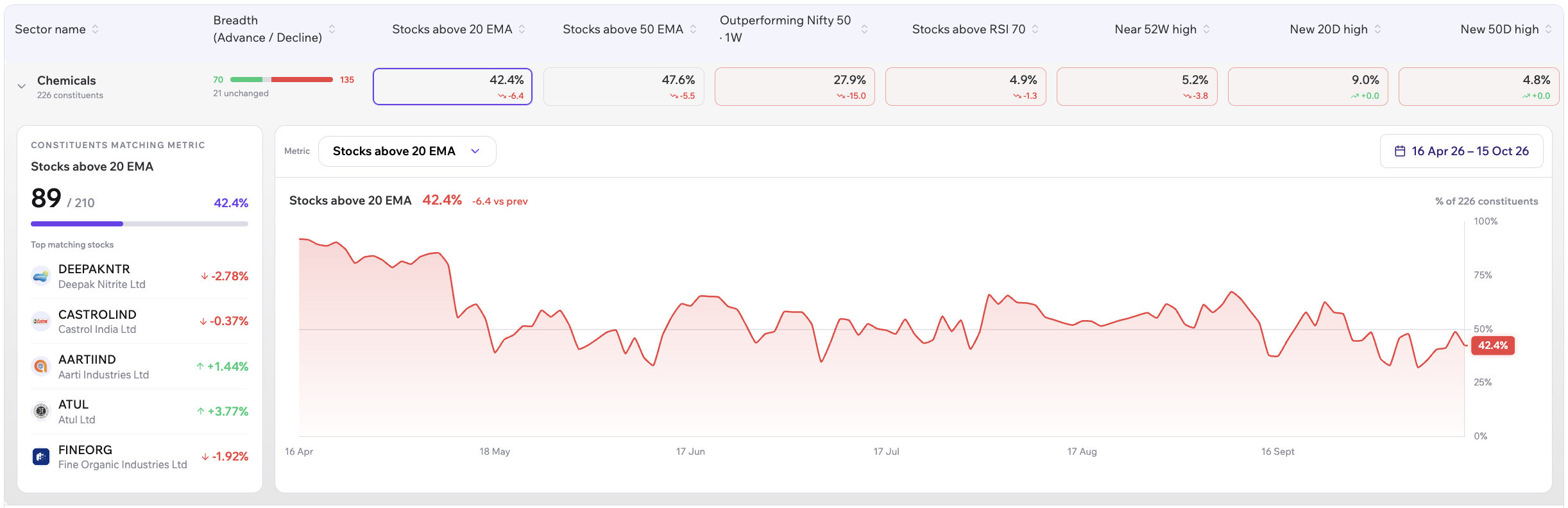This screenshot has height=508, width=1568.
Task: Open CASTROLIND stock row
Action: pyautogui.click(x=140, y=321)
